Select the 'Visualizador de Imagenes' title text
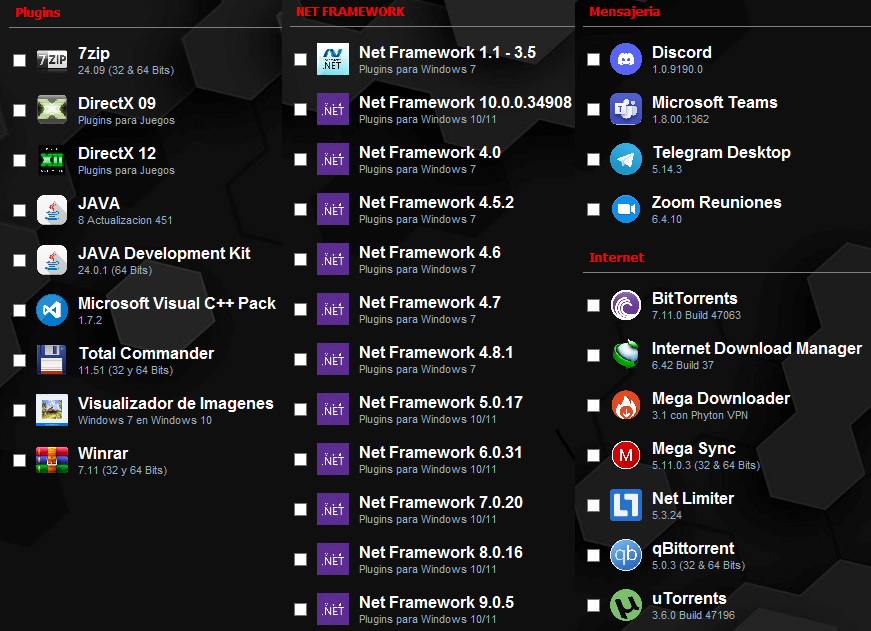This screenshot has height=631, width=871. pos(176,403)
